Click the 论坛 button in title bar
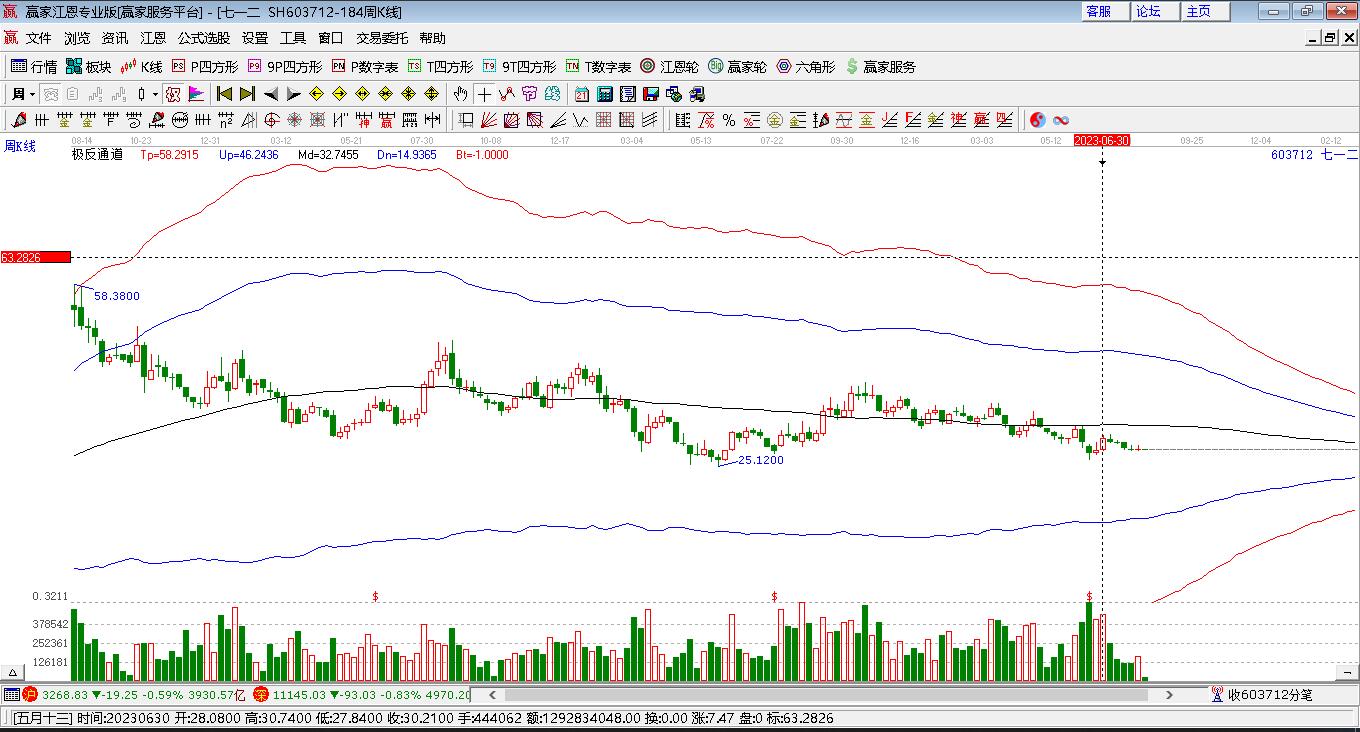This screenshot has width=1360, height=732. (x=1148, y=11)
